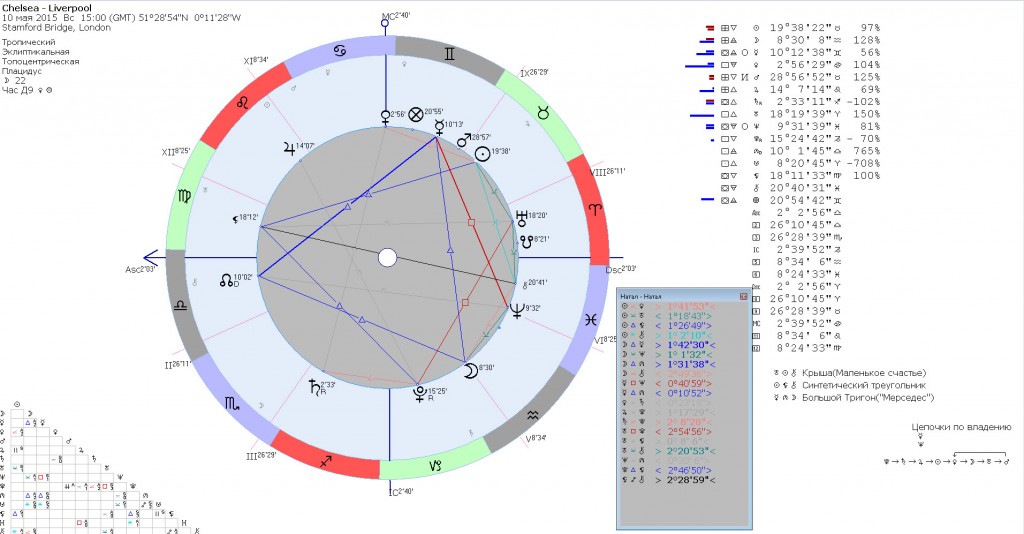The height and width of the screenshot is (534, 1024).
Task: Click the Asc 2°03' arrow label
Action: (x=140, y=270)
